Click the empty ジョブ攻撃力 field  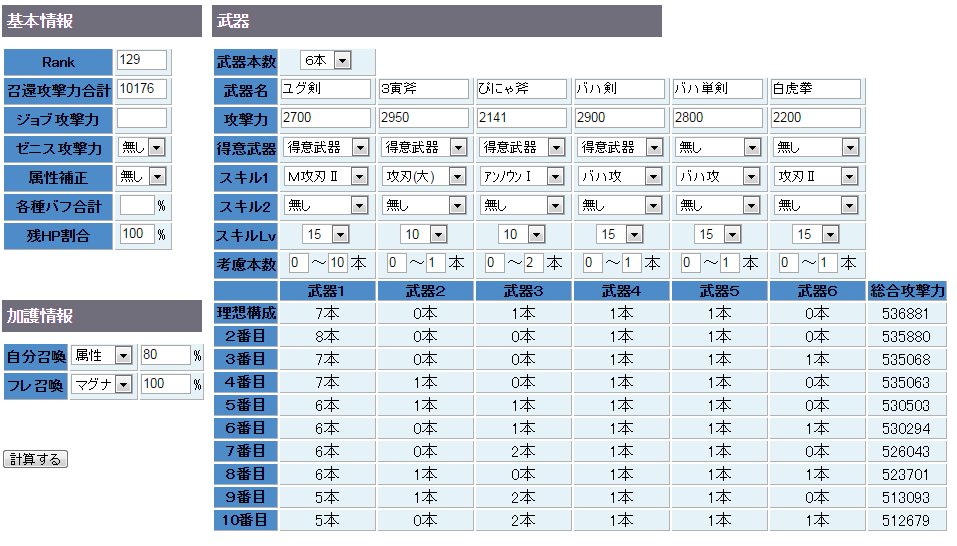[142, 118]
